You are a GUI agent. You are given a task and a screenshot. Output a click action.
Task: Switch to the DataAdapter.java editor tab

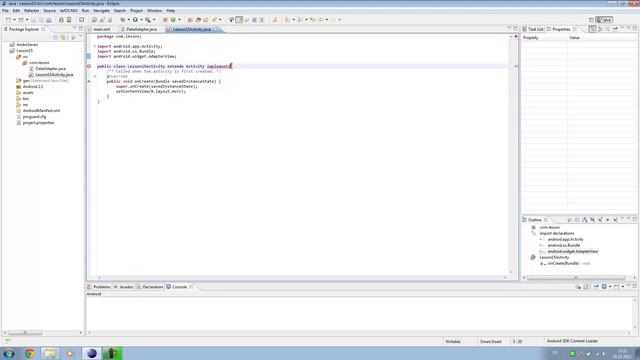(x=141, y=29)
